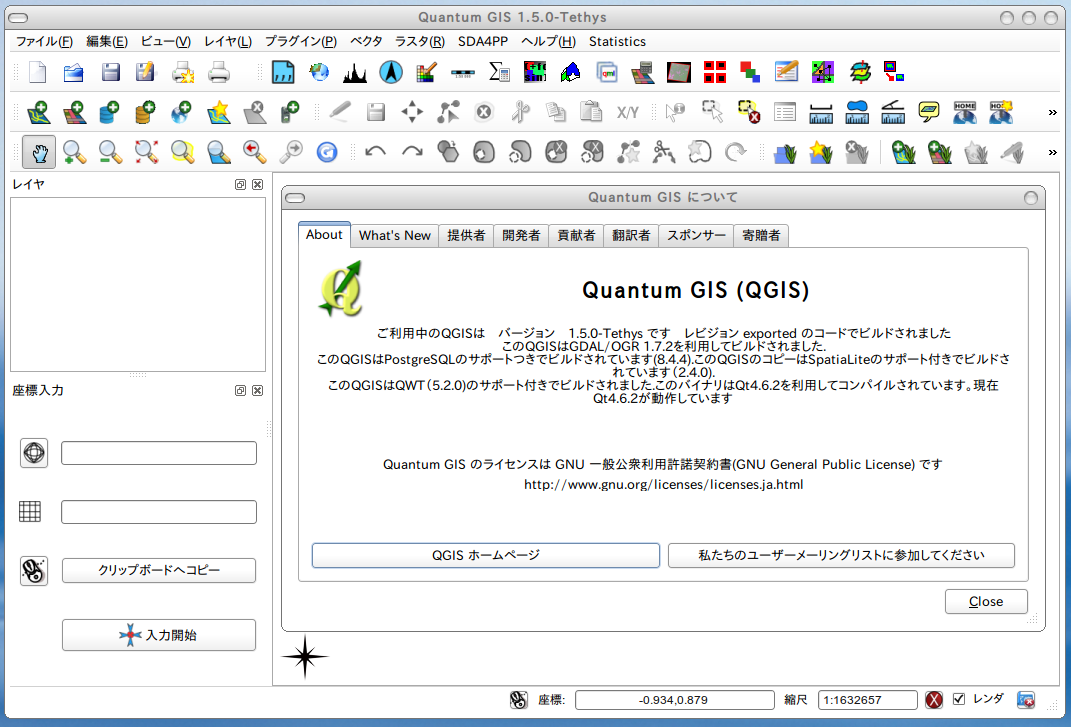Select the Zoom Out magnifier tool
Screen dimensions: 1071x727
pyautogui.click(x=111, y=152)
